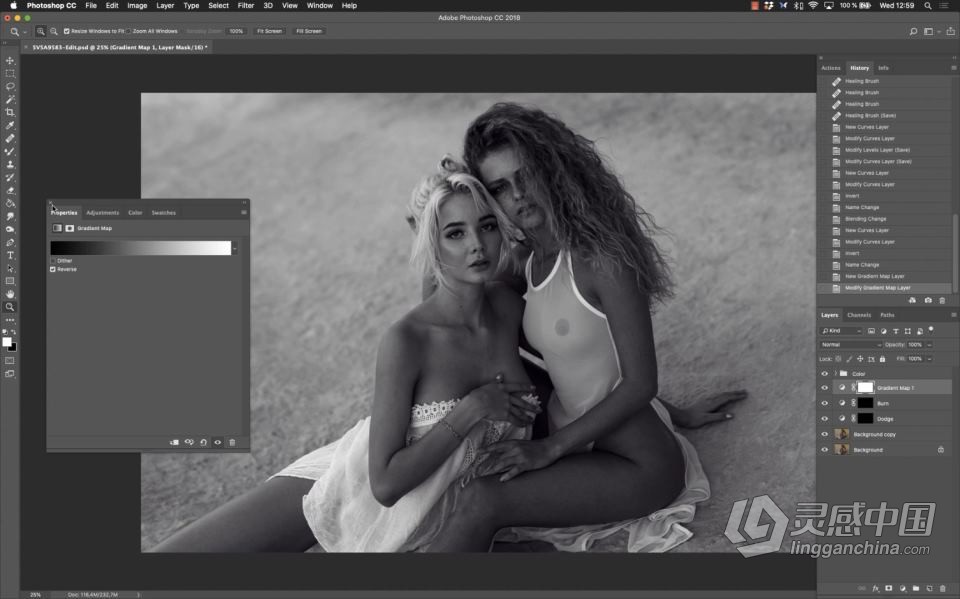Expand the Color layer group

[x=835, y=373]
